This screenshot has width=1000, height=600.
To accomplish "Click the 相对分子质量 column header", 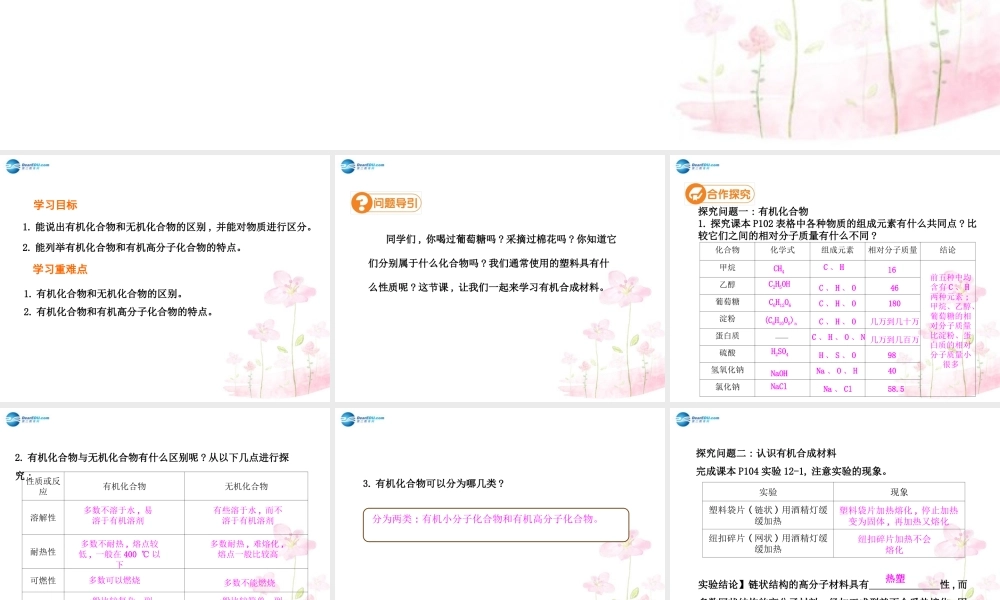I will point(892,250).
